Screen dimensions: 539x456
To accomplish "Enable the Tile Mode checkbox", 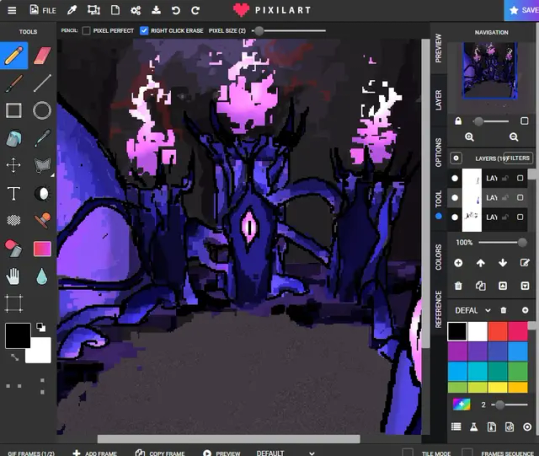I will click(408, 452).
